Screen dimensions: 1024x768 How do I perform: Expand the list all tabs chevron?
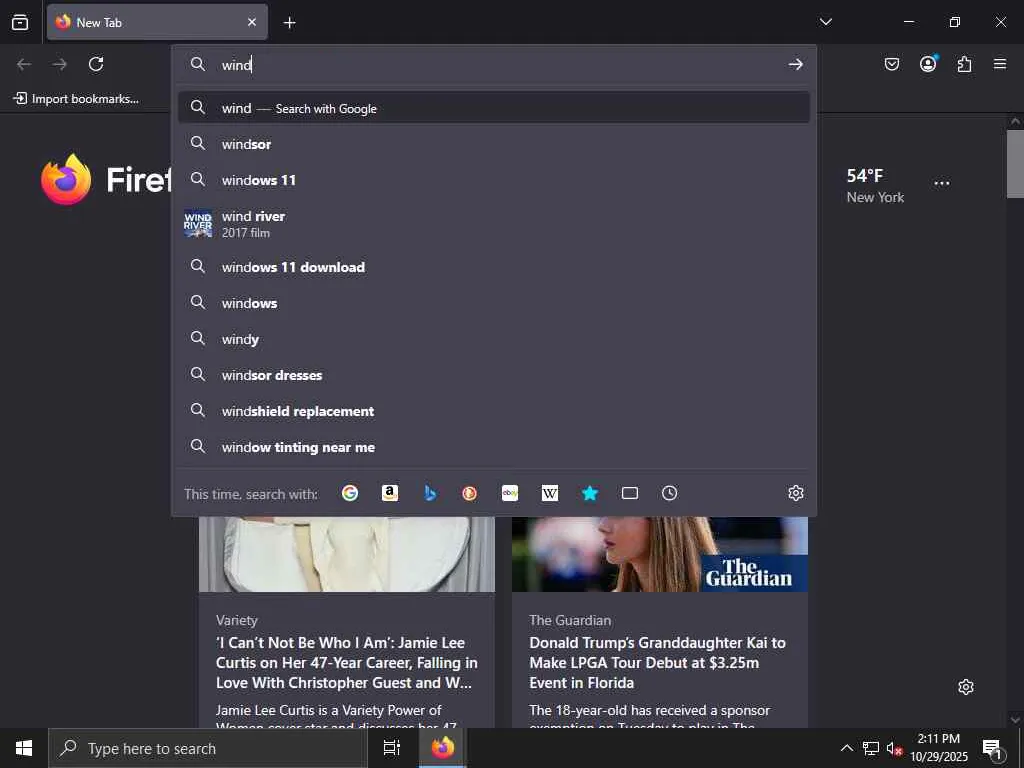tap(825, 22)
